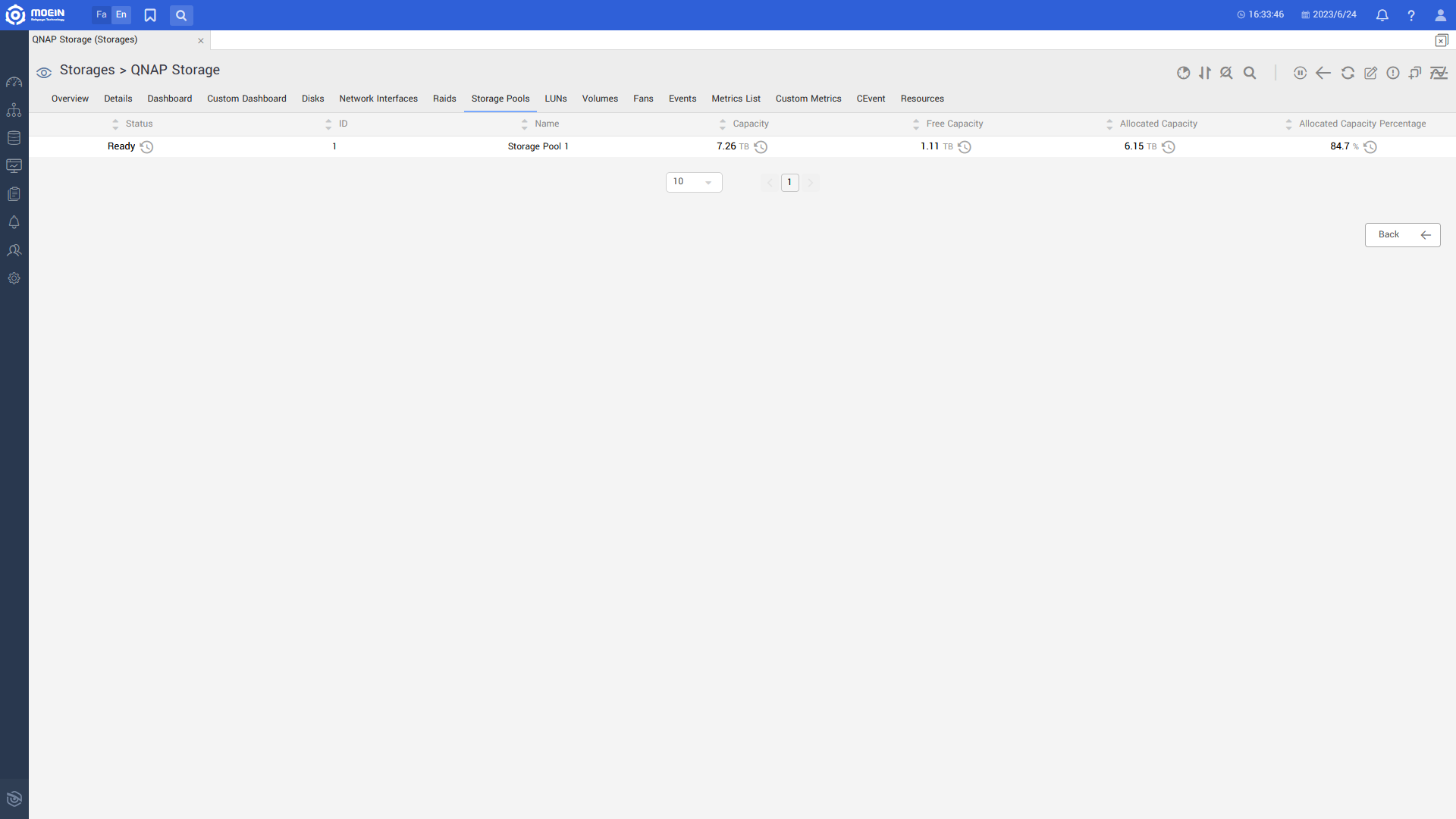Close the QNAP Storage (Storages) tab
This screenshot has height=819, width=1456.
point(201,41)
